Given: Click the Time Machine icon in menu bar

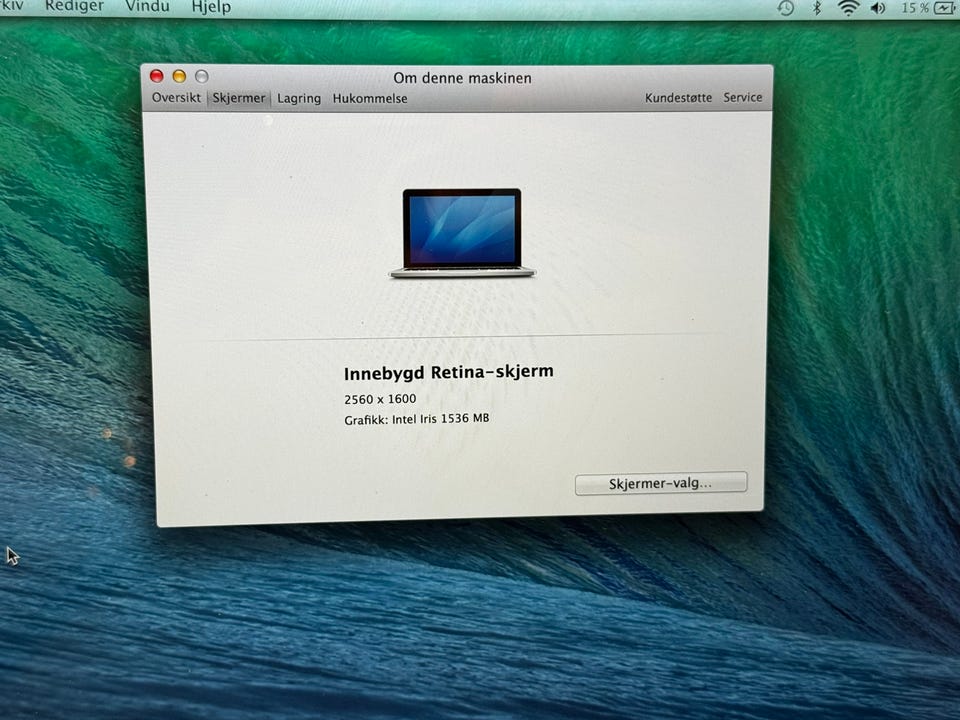Looking at the screenshot, I should click(786, 7).
